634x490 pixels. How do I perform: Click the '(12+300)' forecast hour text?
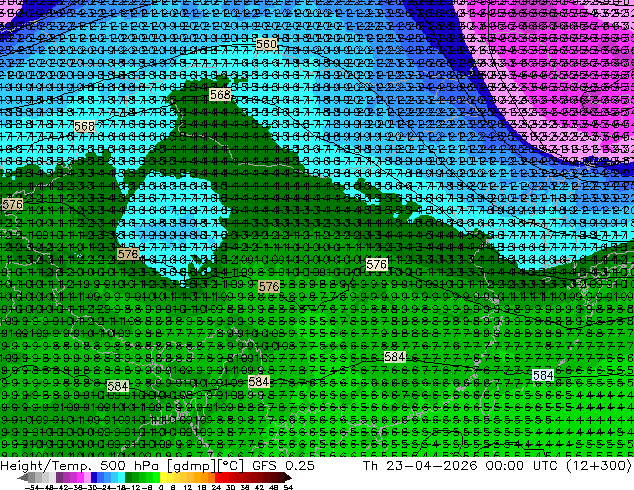(x=598, y=466)
